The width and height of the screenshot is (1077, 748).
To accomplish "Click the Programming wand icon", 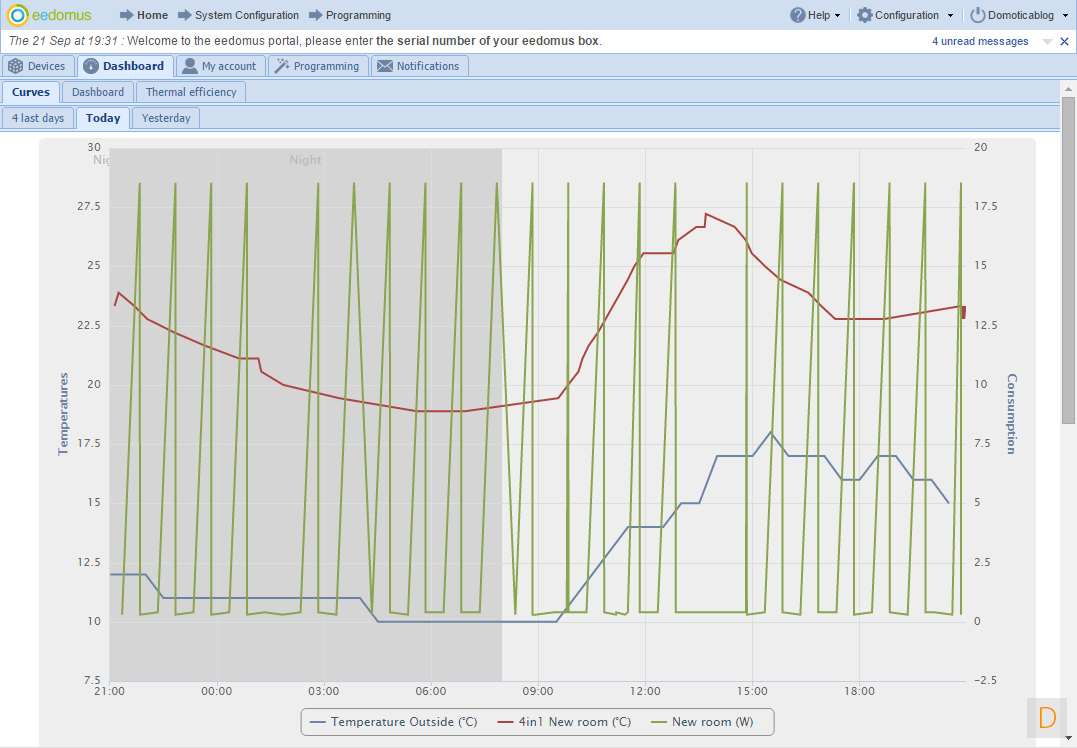I will pos(282,66).
